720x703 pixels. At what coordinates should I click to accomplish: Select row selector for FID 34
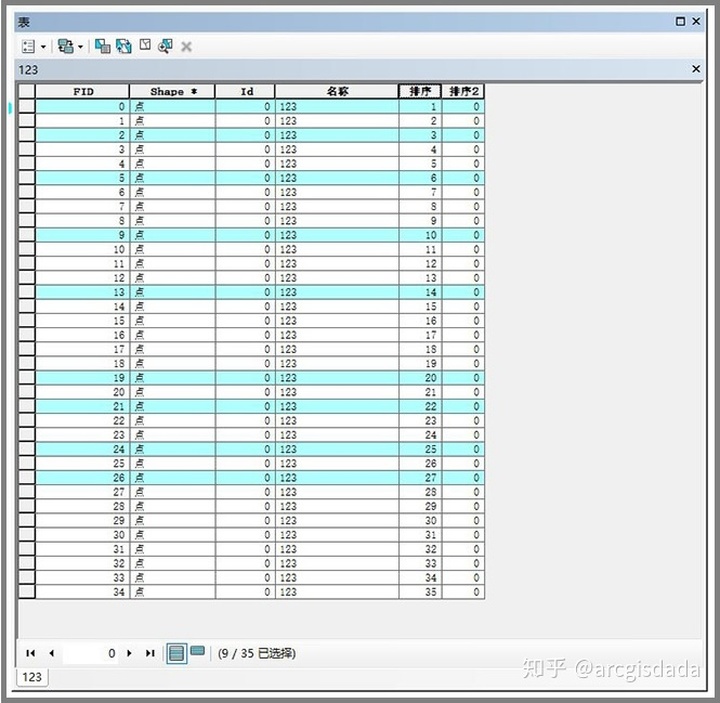(x=27, y=591)
